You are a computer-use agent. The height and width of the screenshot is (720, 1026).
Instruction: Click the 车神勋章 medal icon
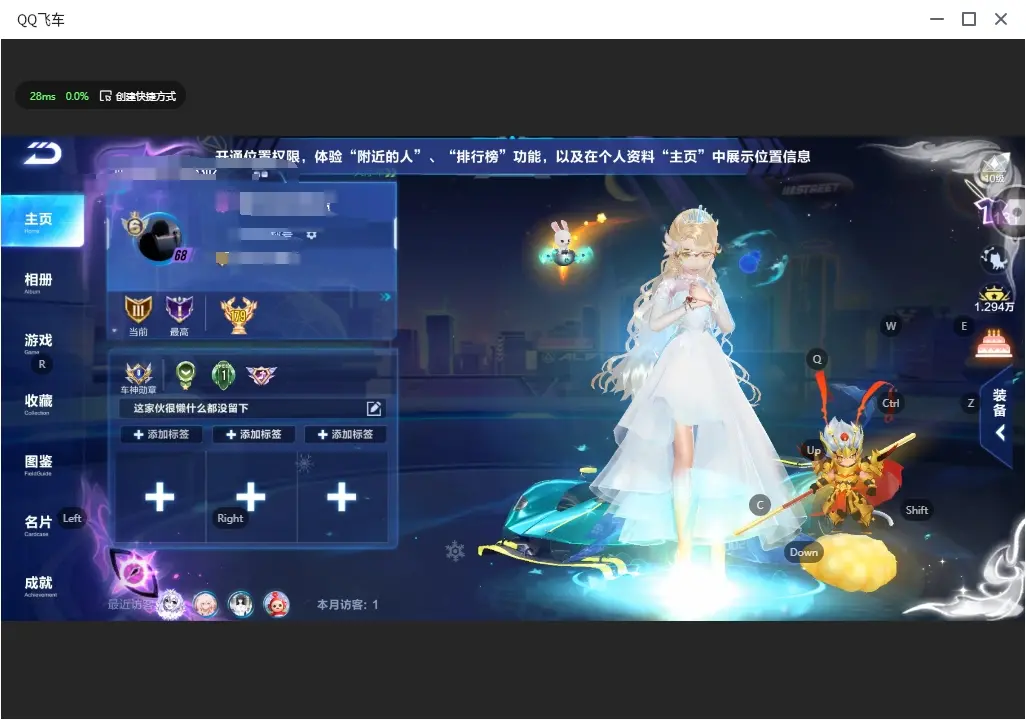[138, 378]
